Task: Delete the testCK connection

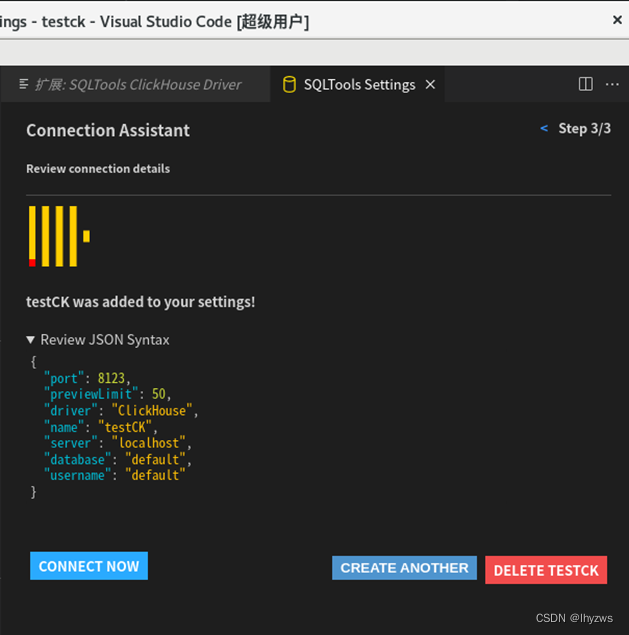Action: pyautogui.click(x=546, y=570)
